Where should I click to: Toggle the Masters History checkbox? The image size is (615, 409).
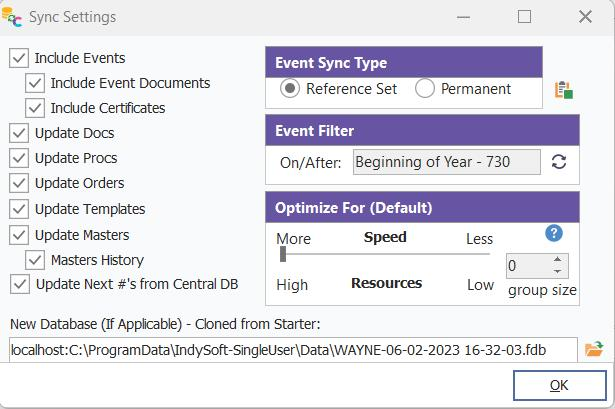[35, 260]
